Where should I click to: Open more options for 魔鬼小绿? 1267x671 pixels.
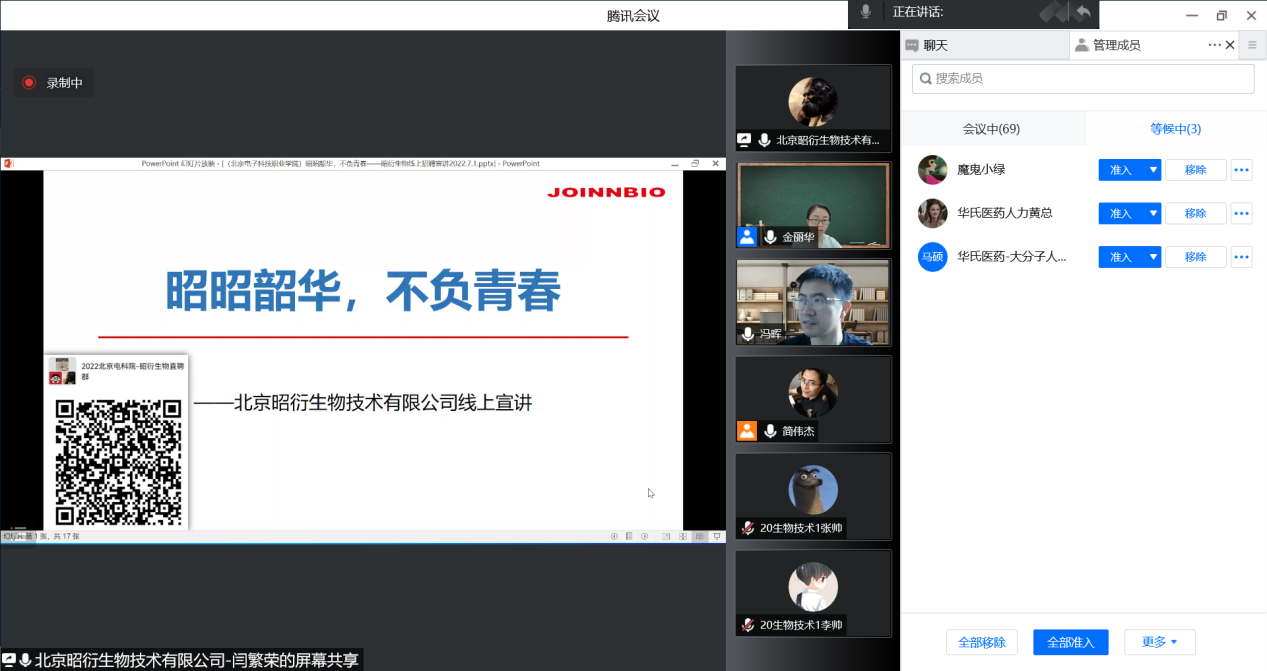(1241, 170)
